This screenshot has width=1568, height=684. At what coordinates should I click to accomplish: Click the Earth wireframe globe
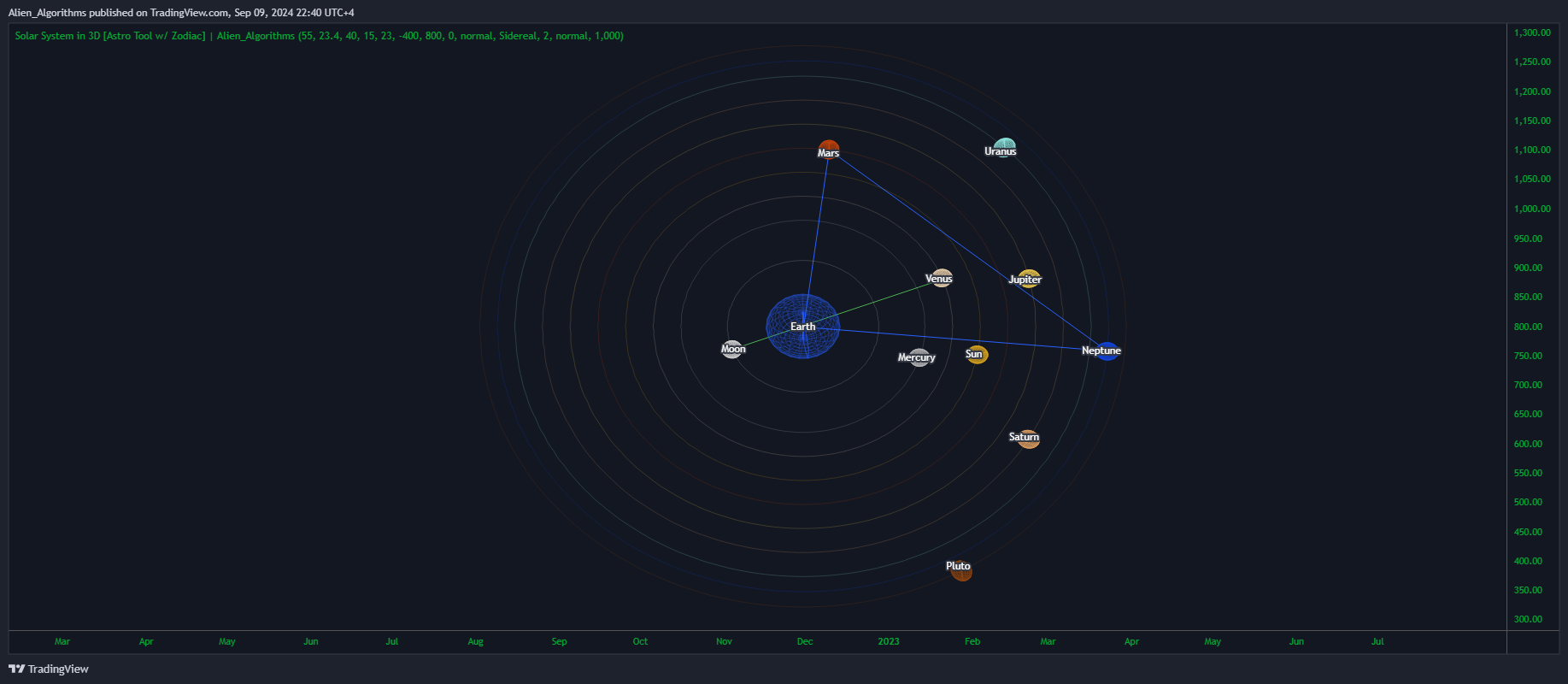tap(803, 326)
